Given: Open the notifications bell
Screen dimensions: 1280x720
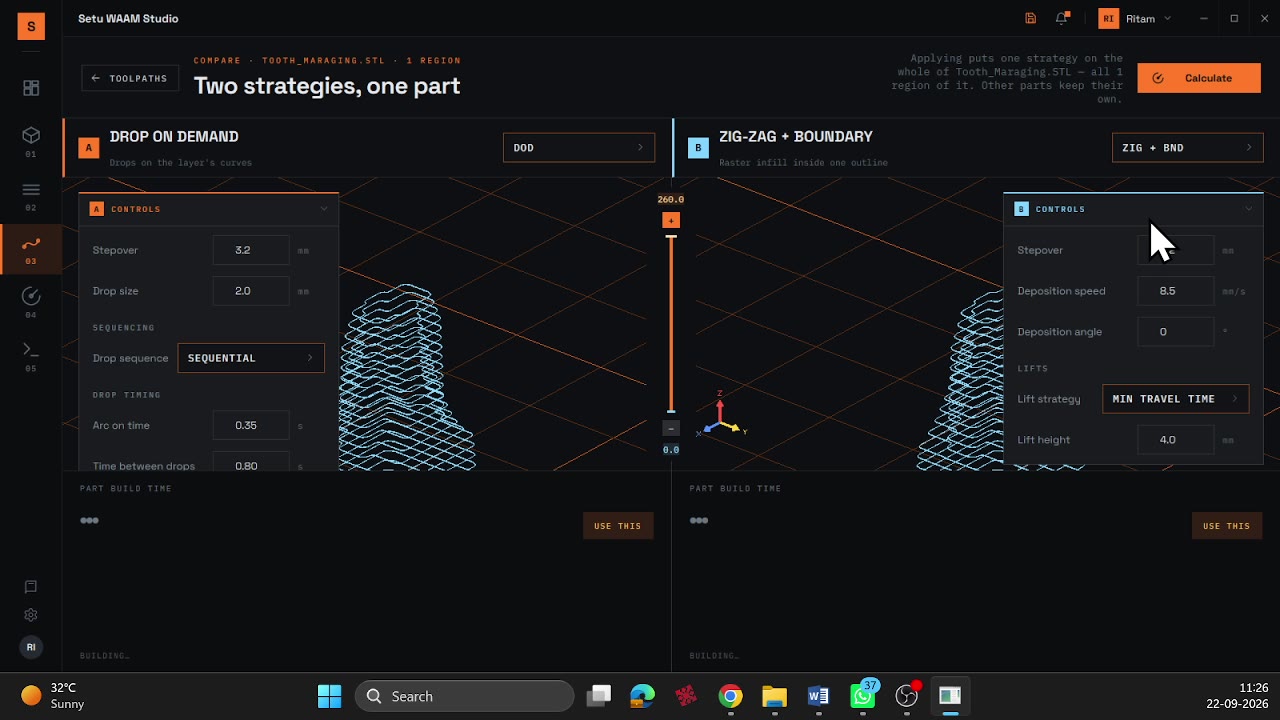Looking at the screenshot, I should click(x=1061, y=18).
